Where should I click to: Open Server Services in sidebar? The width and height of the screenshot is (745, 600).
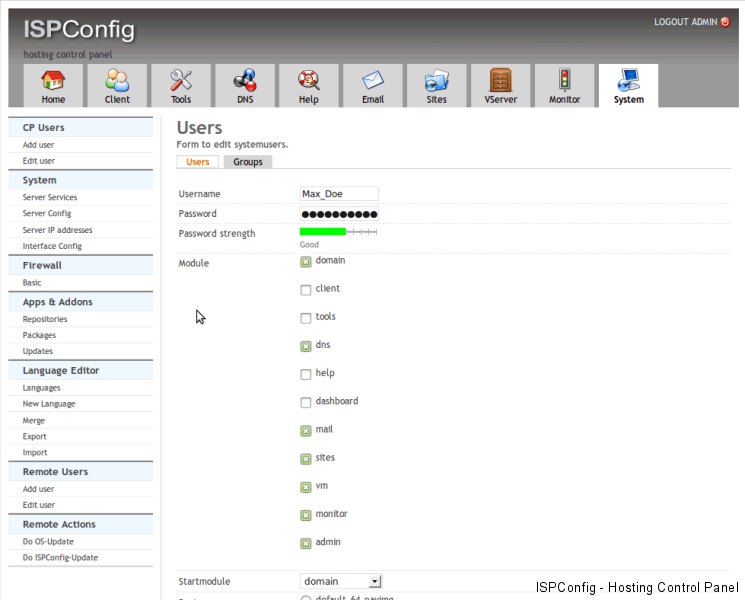coord(50,197)
